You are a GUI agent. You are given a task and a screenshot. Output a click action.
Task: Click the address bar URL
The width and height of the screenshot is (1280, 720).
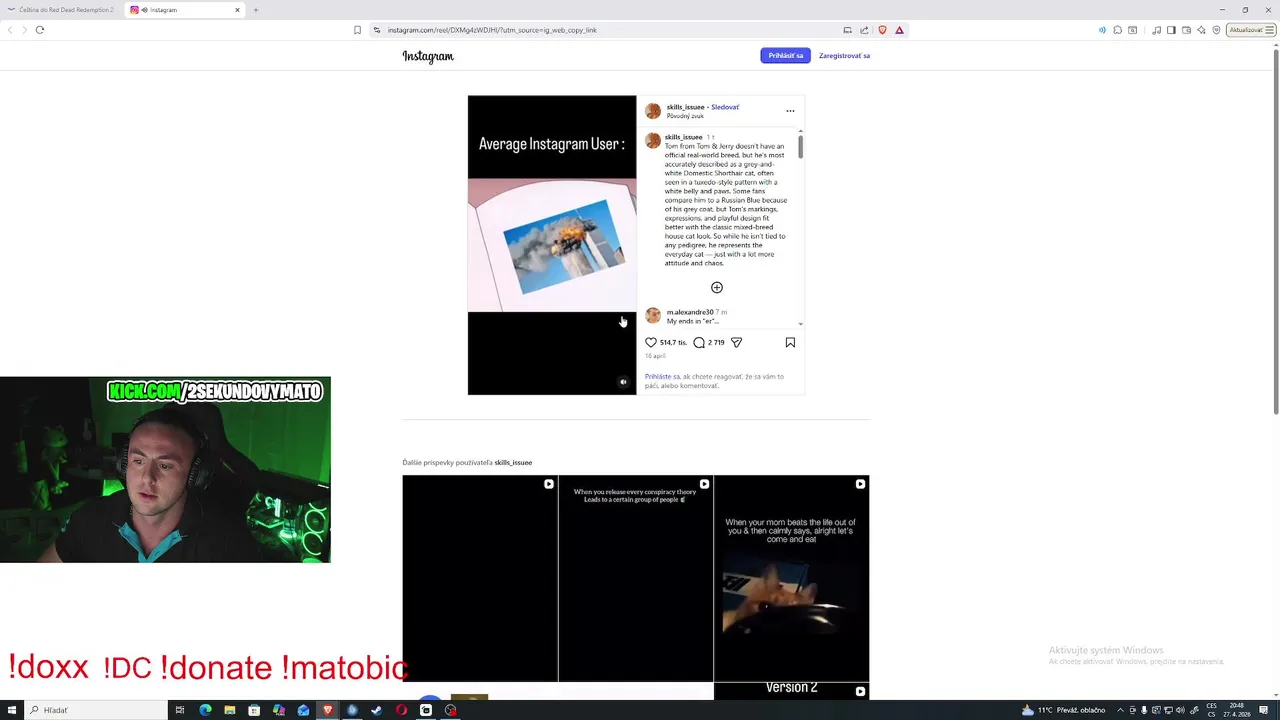coord(492,30)
